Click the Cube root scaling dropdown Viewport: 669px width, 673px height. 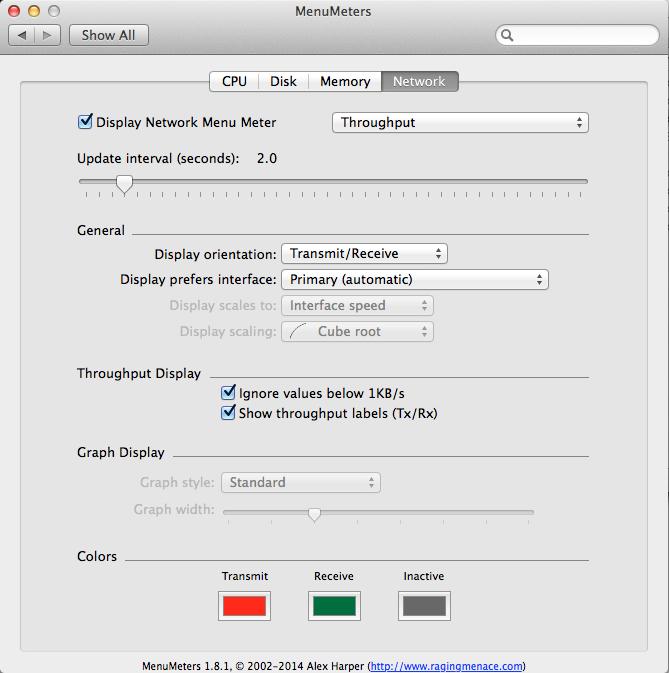357,332
